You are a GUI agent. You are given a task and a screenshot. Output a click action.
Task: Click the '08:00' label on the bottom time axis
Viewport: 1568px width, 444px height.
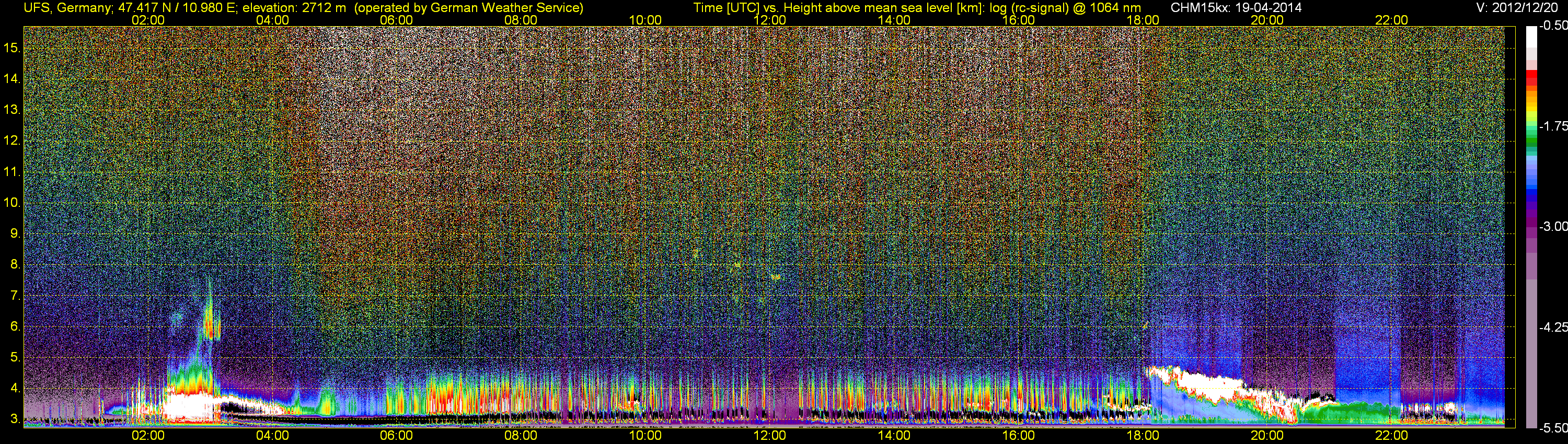point(521,436)
